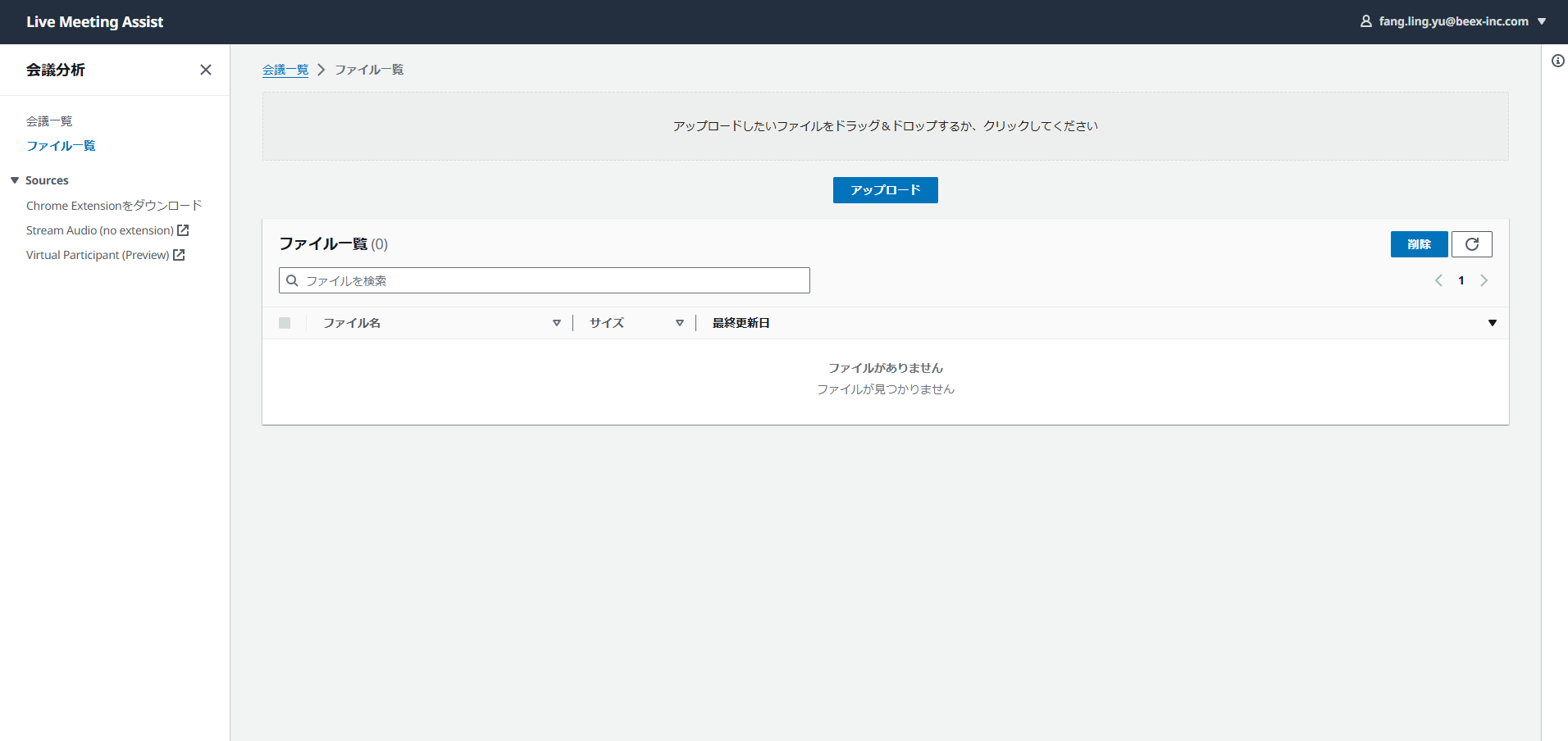Image resolution: width=1568 pixels, height=741 pixels.
Task: Click the 会議分析 sidebar heading
Action: pos(56,70)
